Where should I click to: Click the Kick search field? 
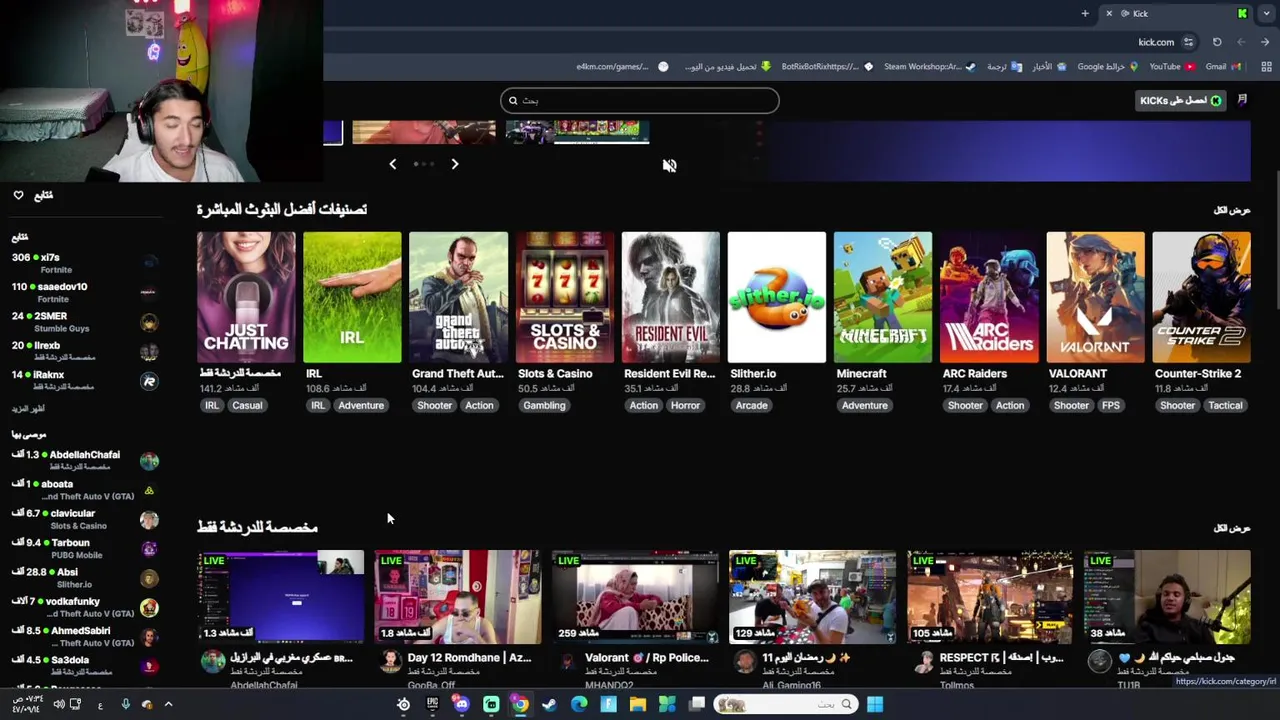[x=640, y=100]
